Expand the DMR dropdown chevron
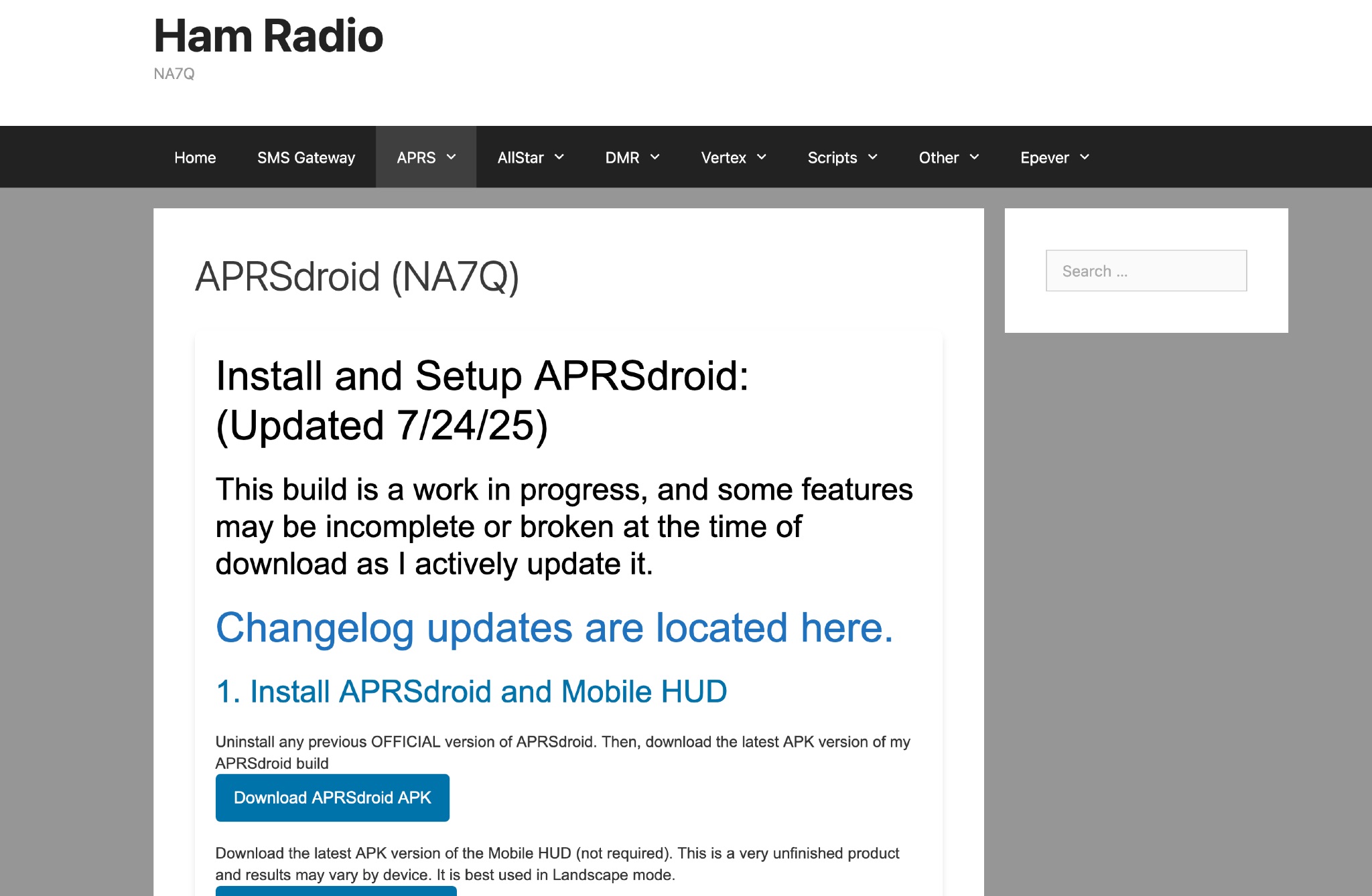Screen dimensions: 1372x896 point(655,157)
